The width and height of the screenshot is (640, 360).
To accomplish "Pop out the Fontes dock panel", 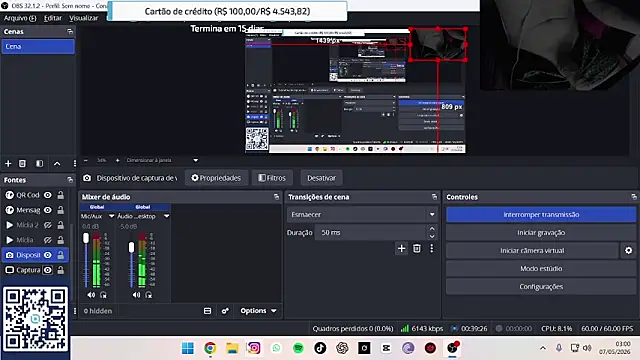I will coord(70,180).
